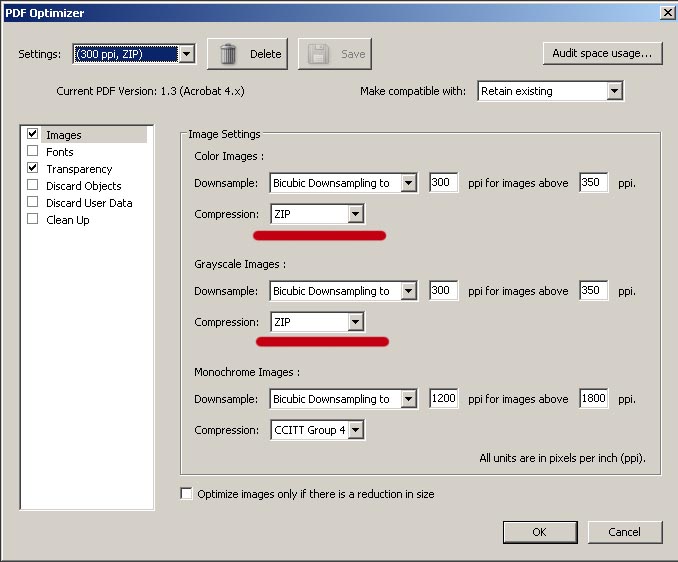Click the Cancel button
This screenshot has width=678, height=562.
pyautogui.click(x=624, y=532)
